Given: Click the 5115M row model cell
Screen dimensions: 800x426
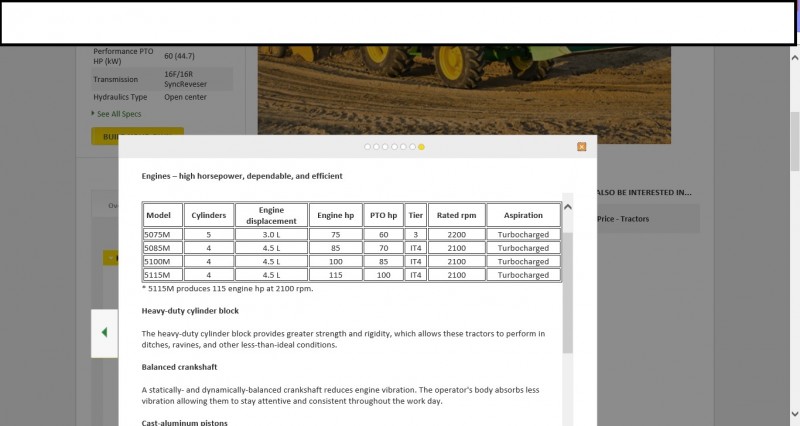Looking at the screenshot, I should (158, 275).
